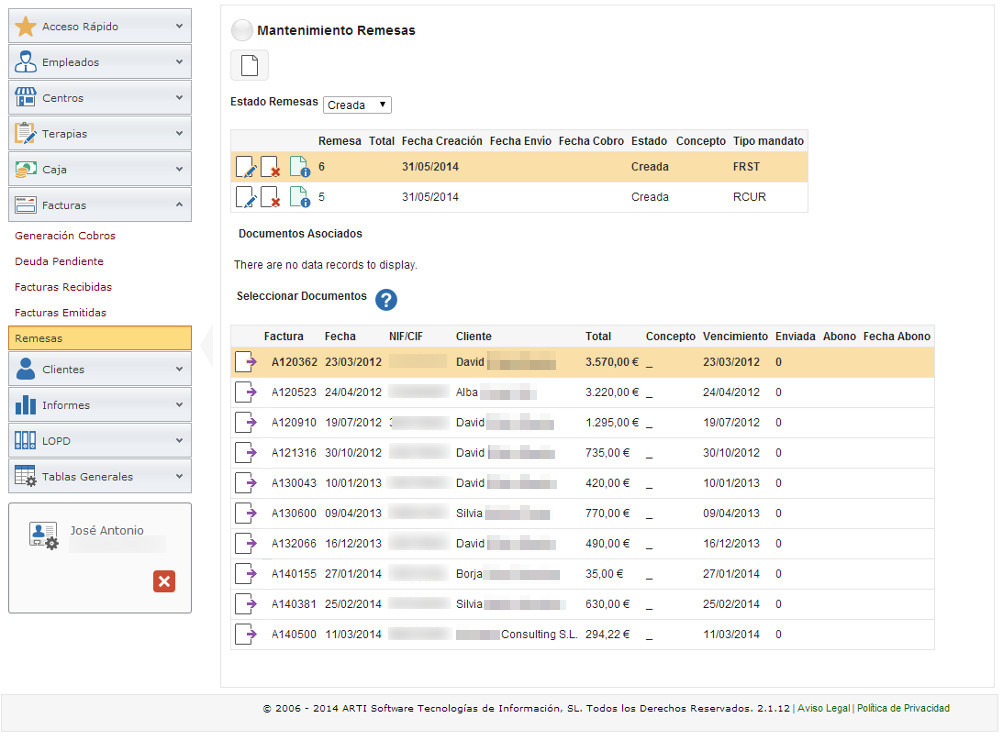1000x740 pixels.
Task: Expand Empleados menu chevron
Action: [x=179, y=62]
